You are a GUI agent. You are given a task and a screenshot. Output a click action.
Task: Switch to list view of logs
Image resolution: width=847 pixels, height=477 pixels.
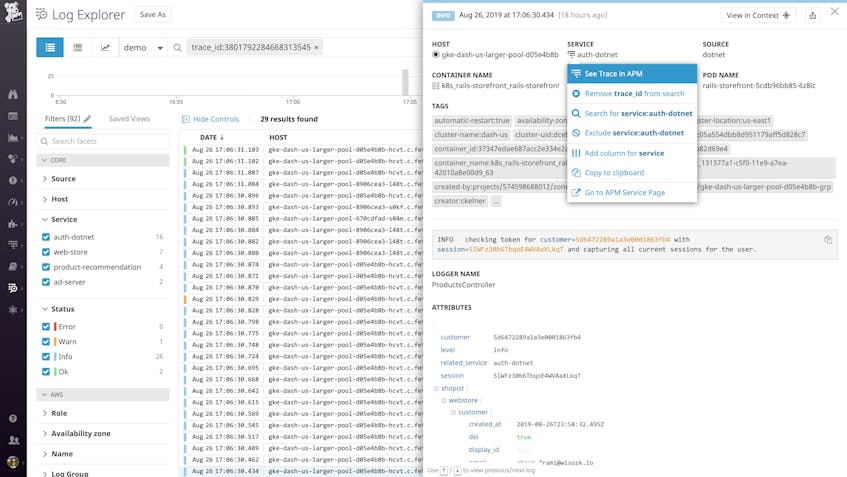point(50,48)
